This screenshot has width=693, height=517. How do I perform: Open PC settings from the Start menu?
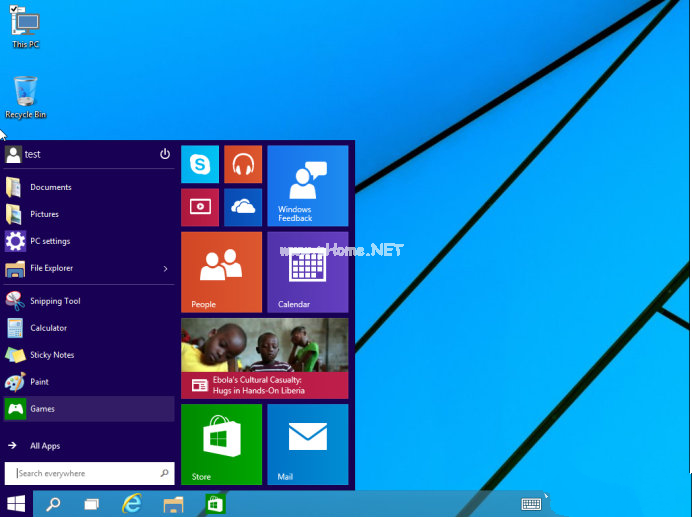(50, 241)
